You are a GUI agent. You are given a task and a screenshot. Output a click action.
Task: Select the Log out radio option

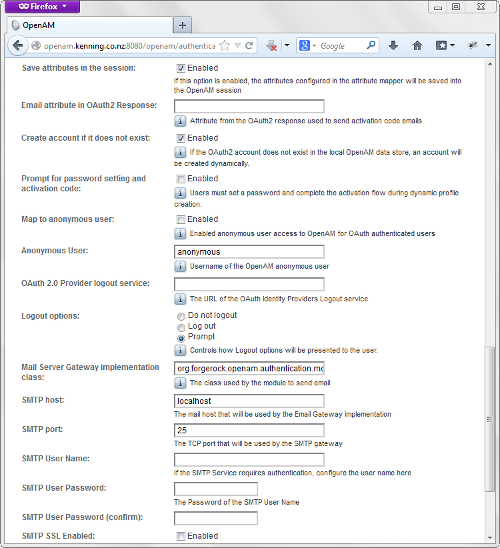[x=181, y=327]
